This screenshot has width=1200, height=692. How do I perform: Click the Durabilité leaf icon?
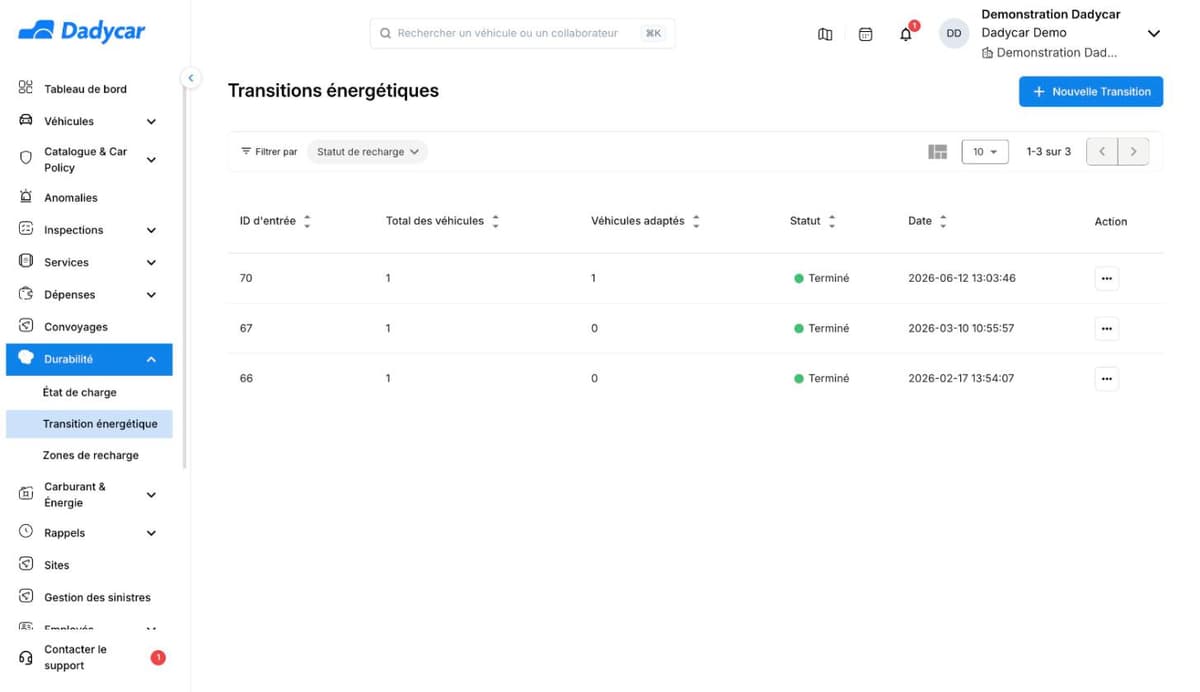pos(26,358)
